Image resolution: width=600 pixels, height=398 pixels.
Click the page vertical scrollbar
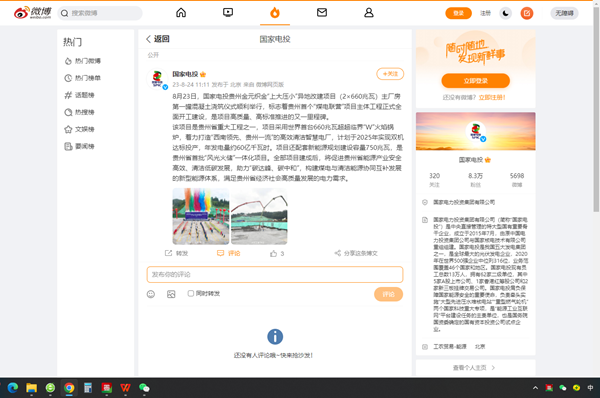click(596, 107)
